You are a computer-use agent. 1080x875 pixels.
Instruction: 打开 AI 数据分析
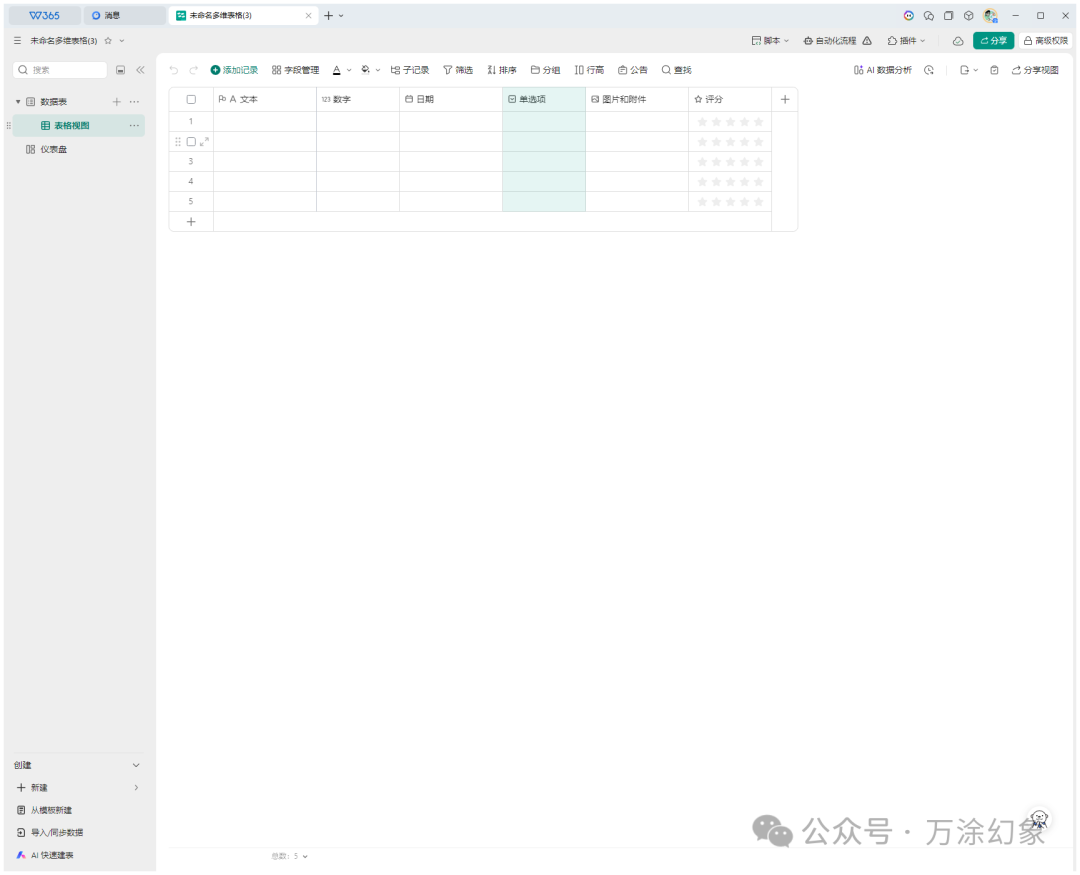pyautogui.click(x=884, y=70)
